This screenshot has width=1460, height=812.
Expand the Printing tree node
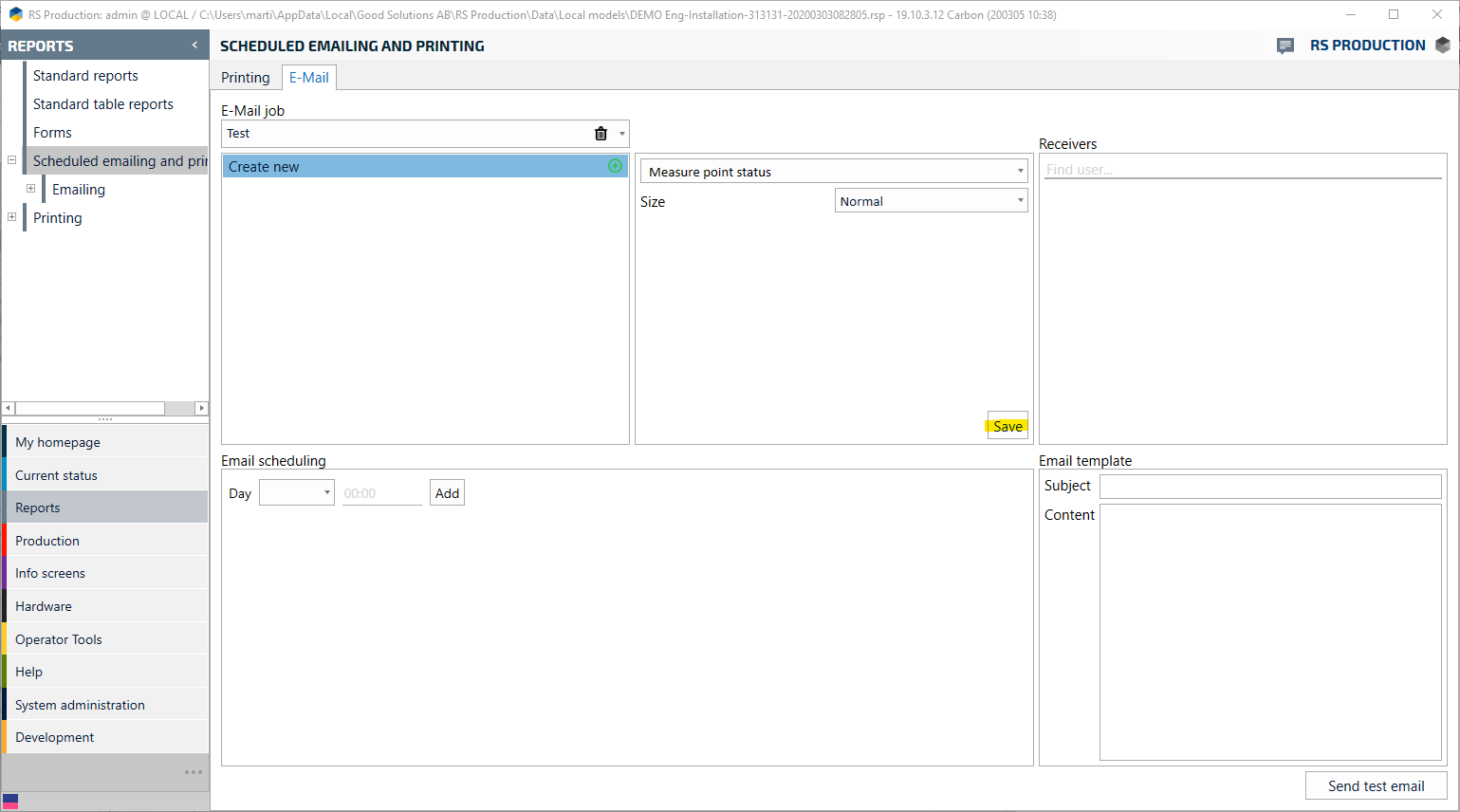point(12,217)
